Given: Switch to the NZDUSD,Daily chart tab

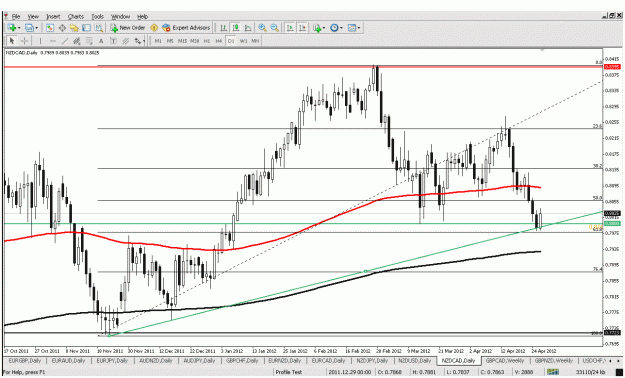Looking at the screenshot, I should pyautogui.click(x=415, y=361).
